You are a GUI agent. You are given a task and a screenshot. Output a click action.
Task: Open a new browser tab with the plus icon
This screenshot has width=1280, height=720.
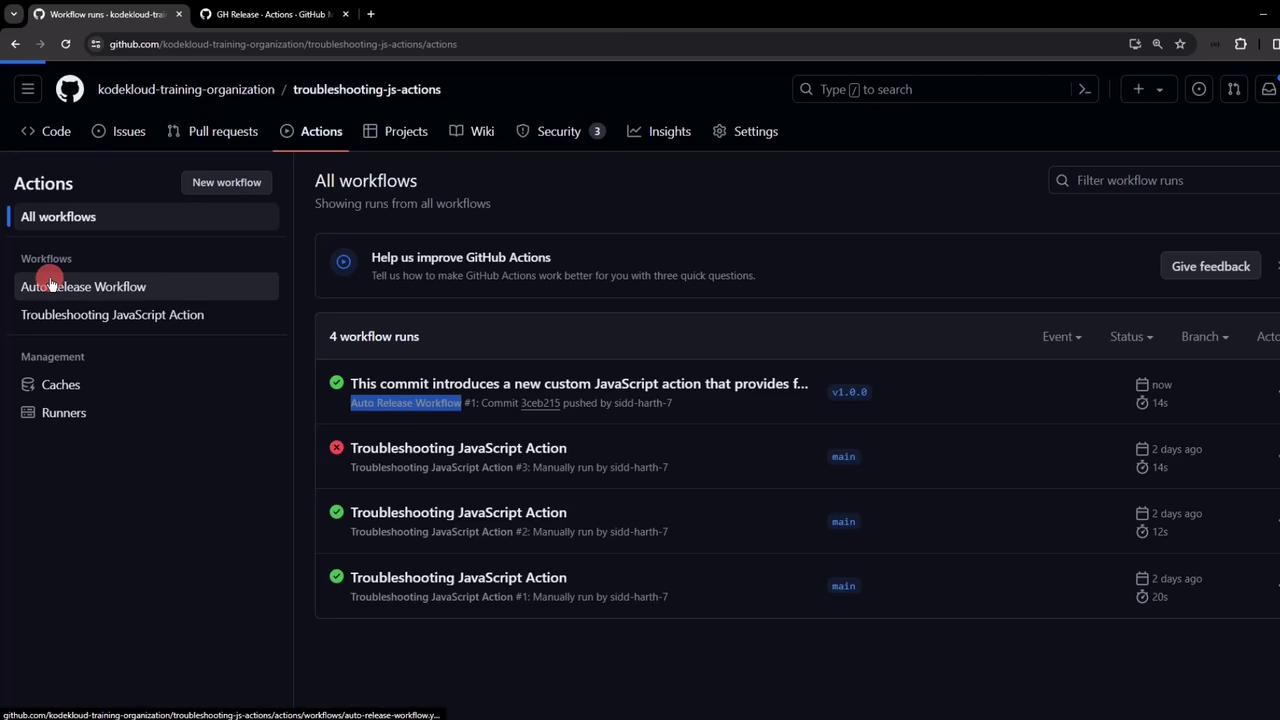(370, 14)
